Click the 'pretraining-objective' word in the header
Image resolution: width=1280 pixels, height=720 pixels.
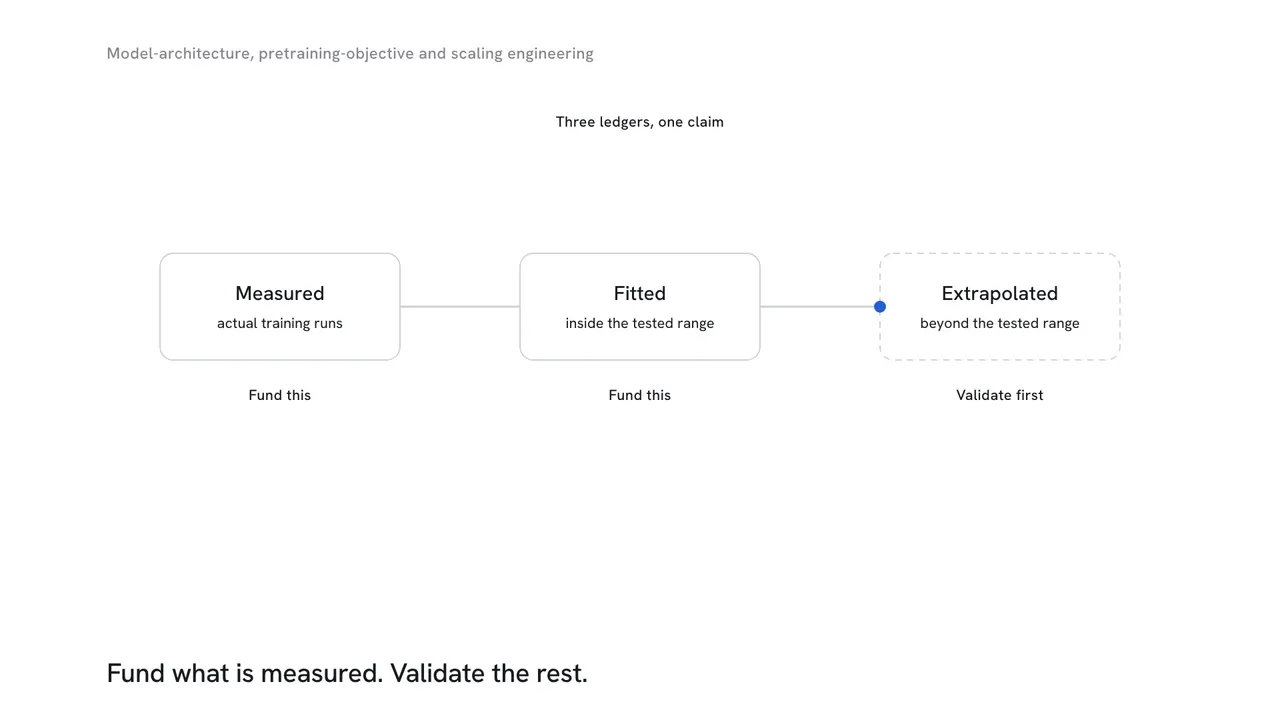pyautogui.click(x=336, y=54)
